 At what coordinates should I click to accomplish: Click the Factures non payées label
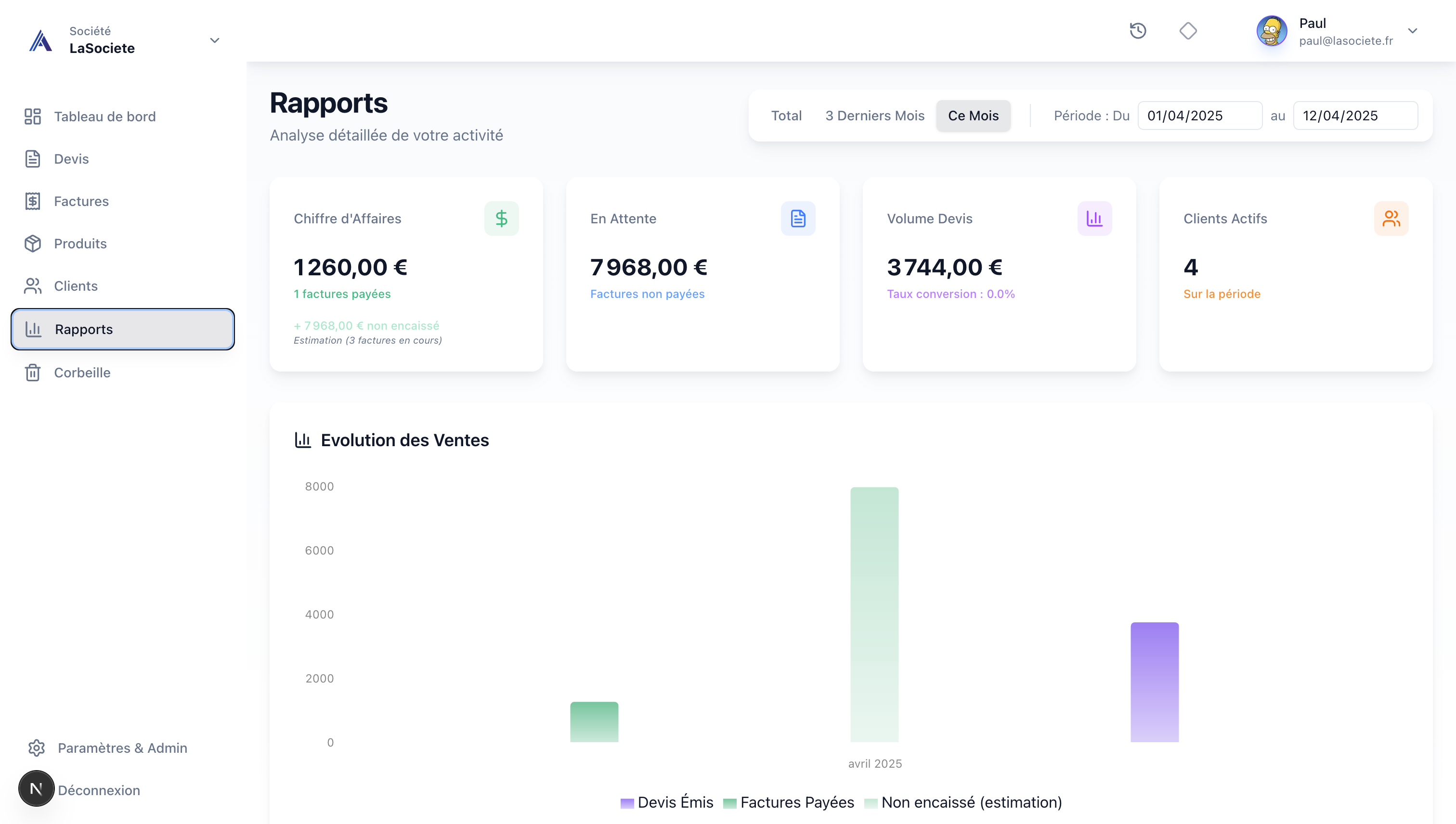point(647,294)
